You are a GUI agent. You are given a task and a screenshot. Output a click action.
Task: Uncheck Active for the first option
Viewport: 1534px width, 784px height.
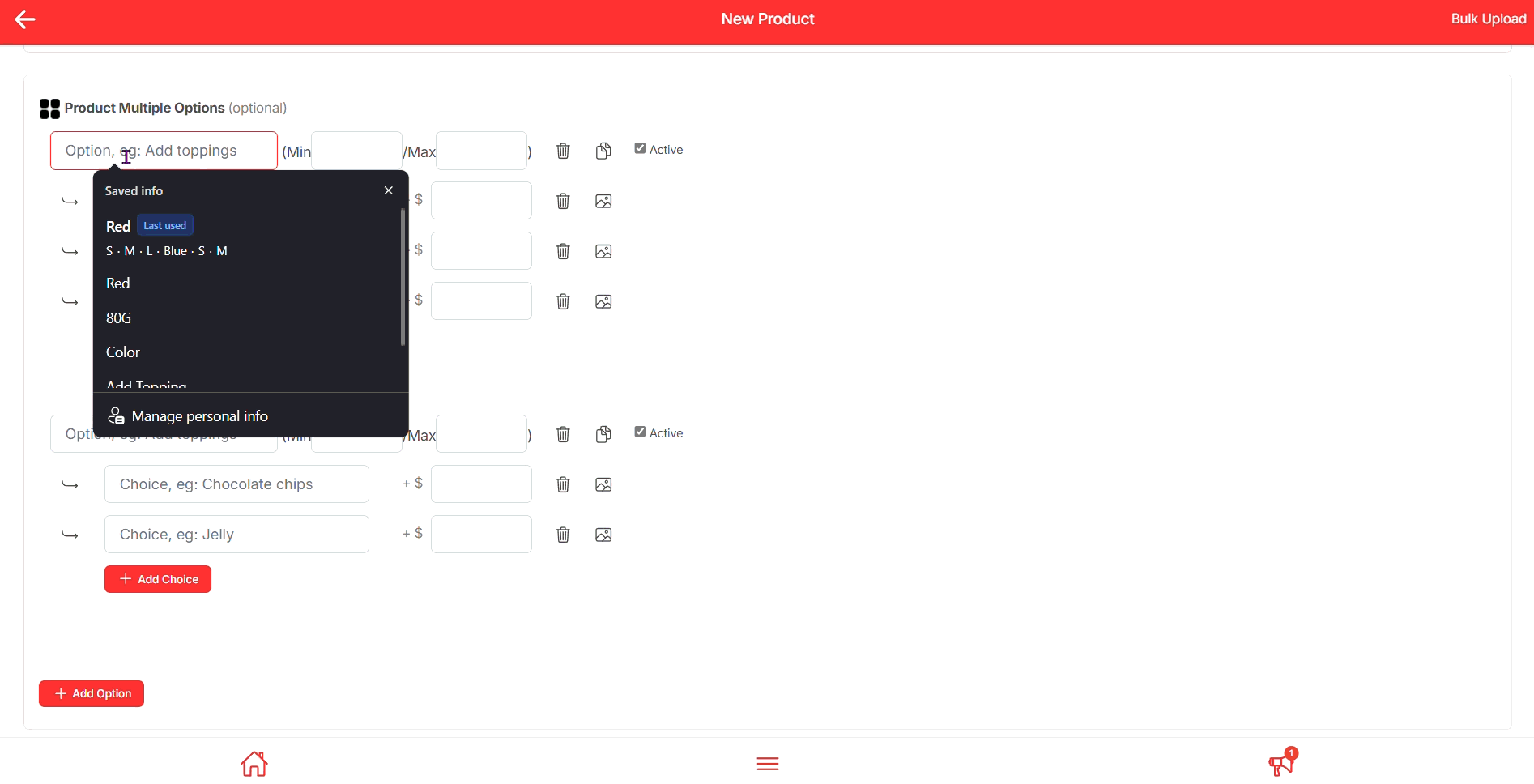tap(640, 149)
